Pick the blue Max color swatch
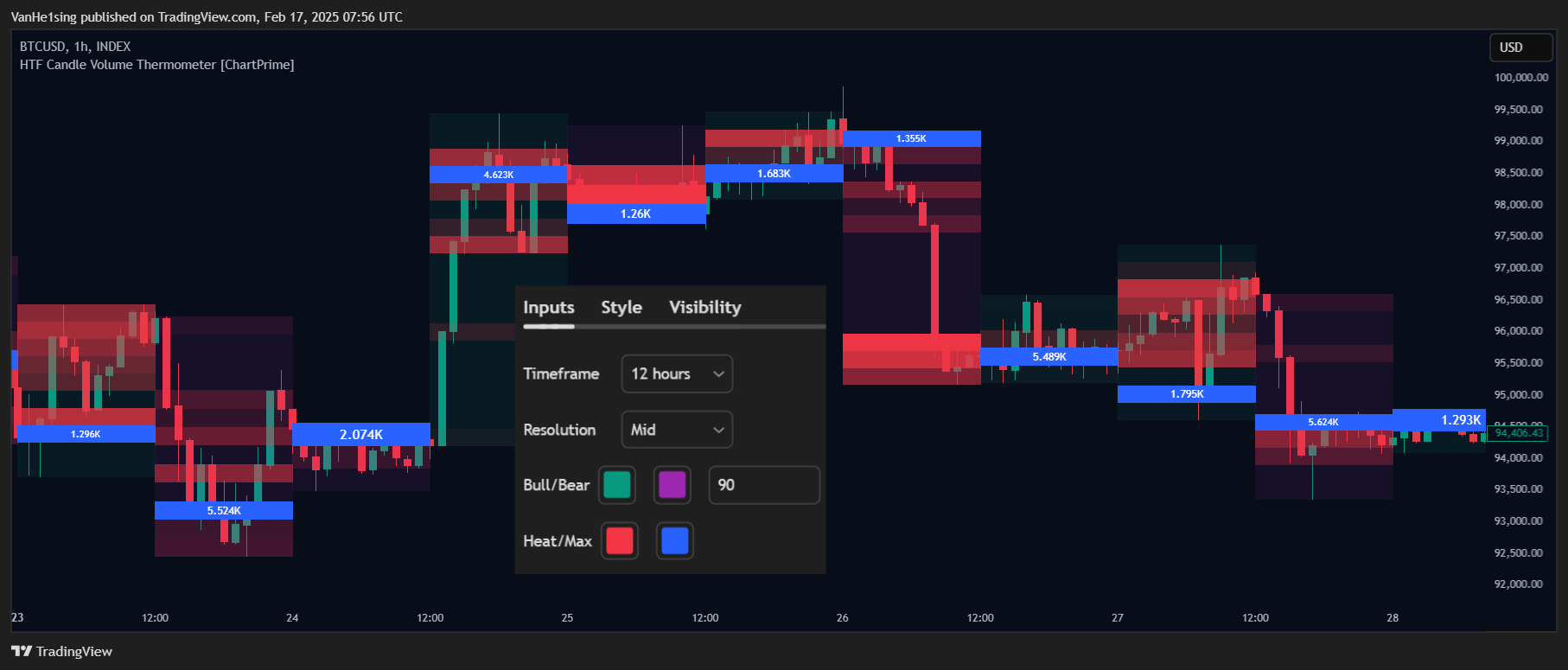Image resolution: width=1568 pixels, height=670 pixels. pos(674,541)
